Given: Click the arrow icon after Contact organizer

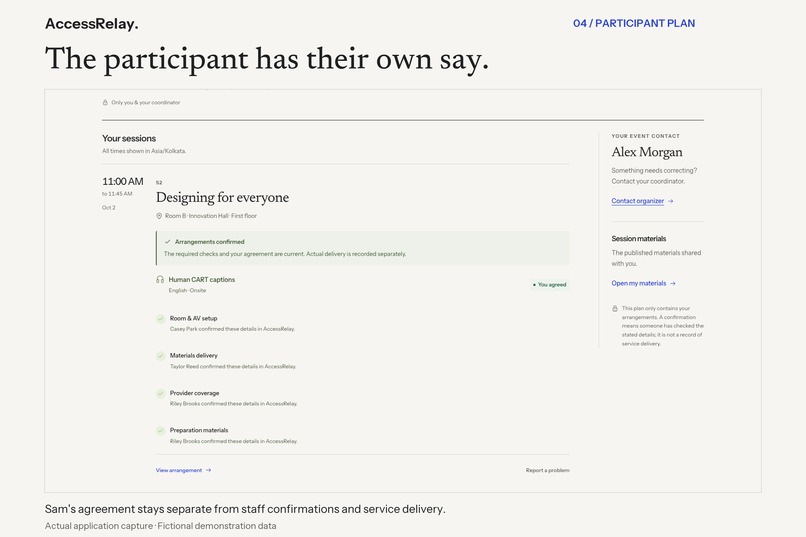Looking at the screenshot, I should click(x=670, y=201).
